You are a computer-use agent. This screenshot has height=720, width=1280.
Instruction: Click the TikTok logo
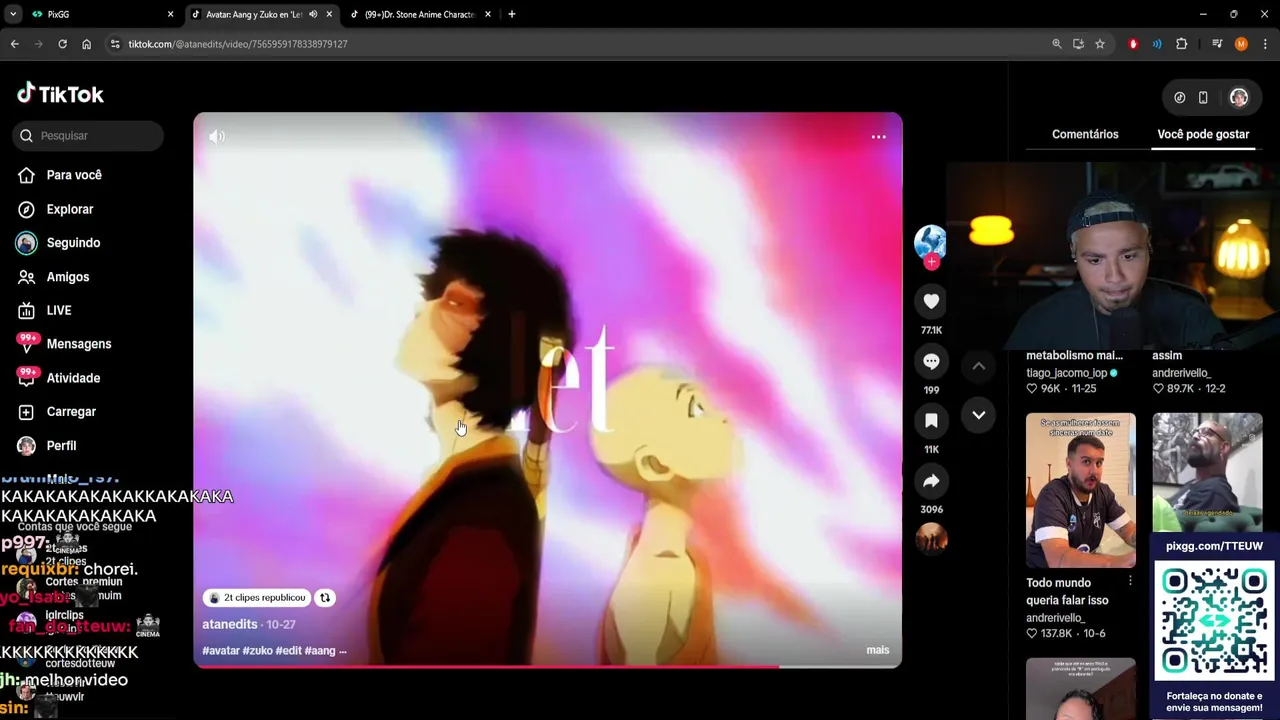(x=60, y=94)
